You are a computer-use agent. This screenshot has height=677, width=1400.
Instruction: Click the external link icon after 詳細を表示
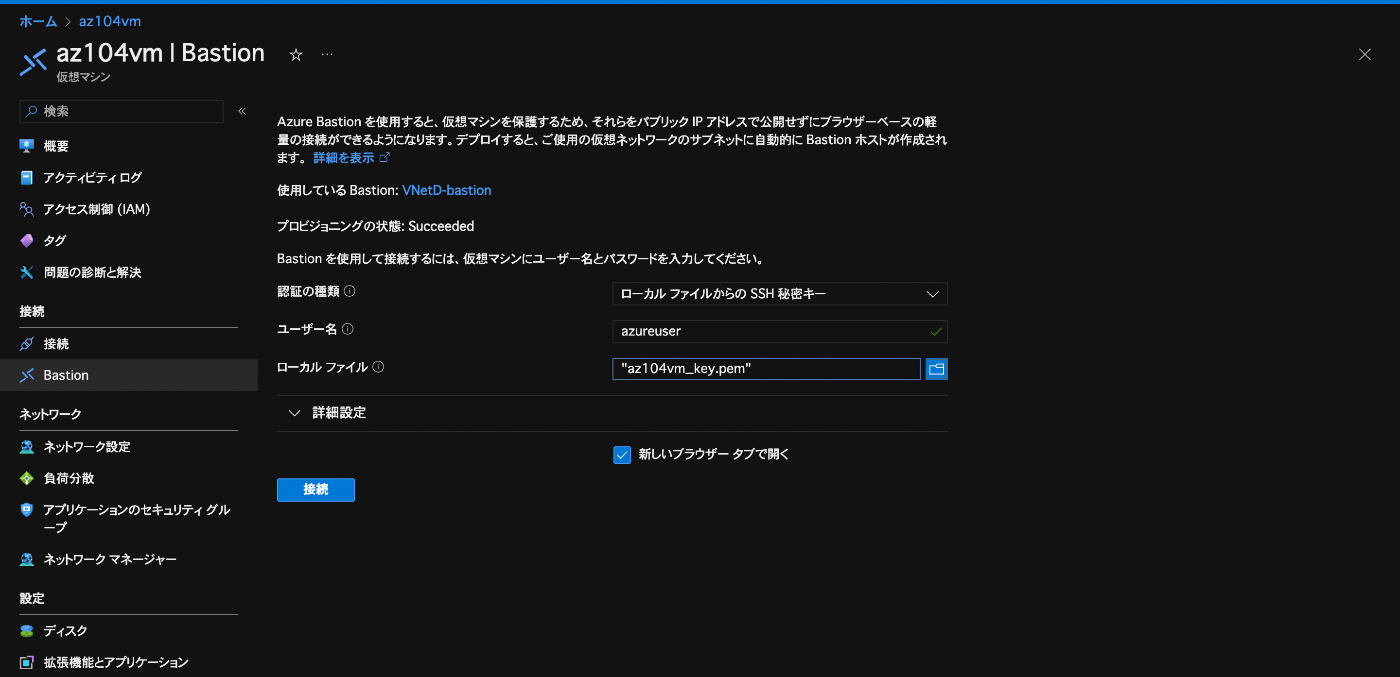tap(385, 158)
